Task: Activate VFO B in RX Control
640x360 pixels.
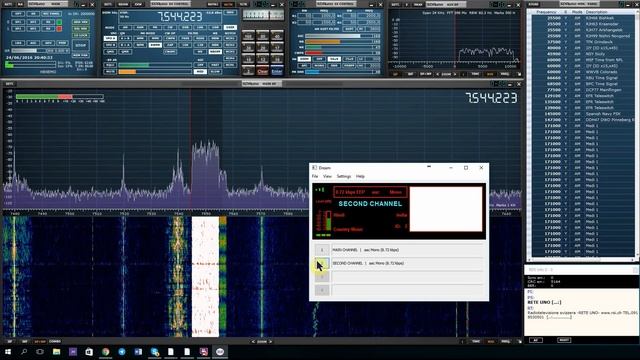Action: click(111, 45)
